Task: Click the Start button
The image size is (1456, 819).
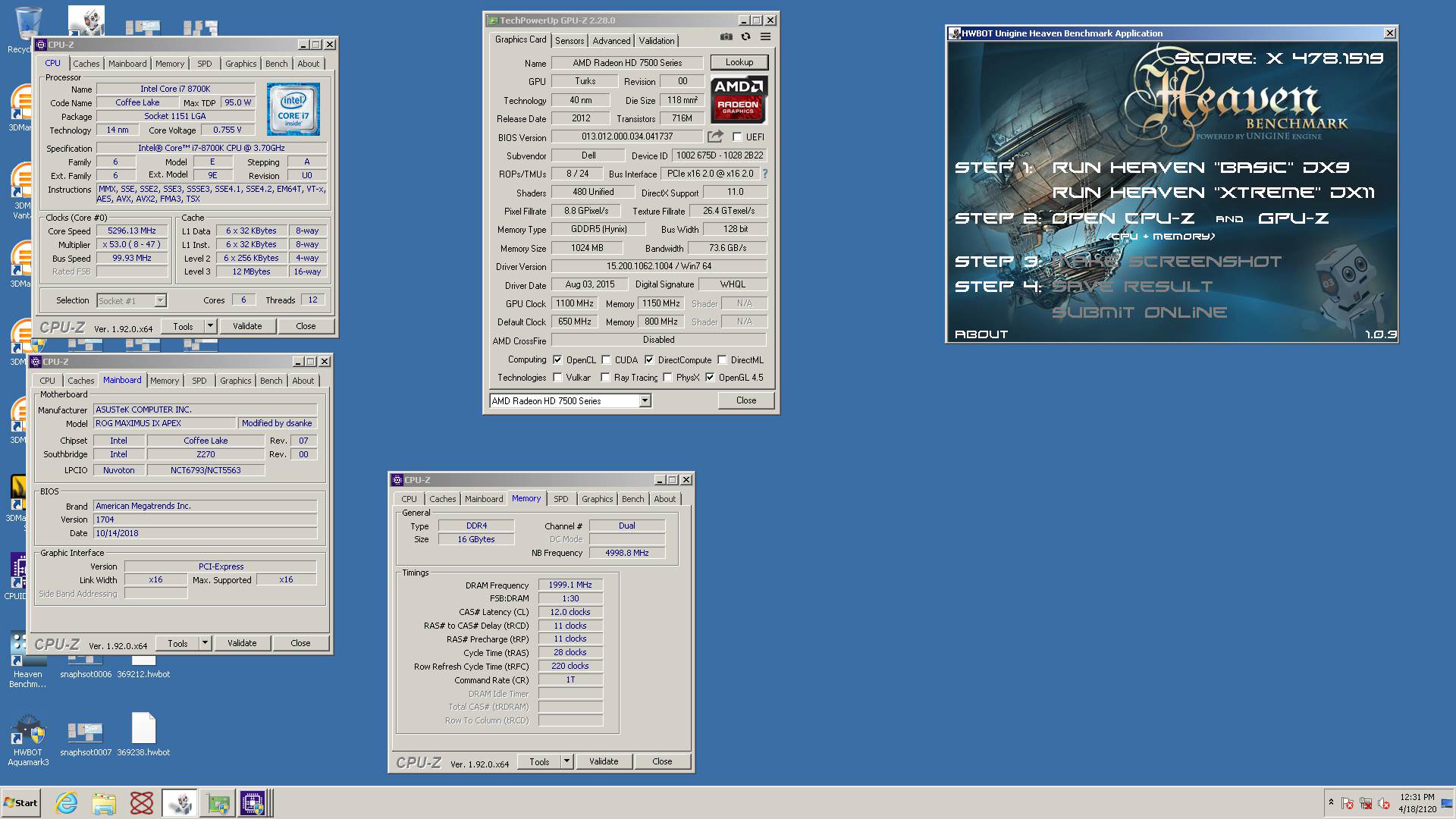Action: 21,803
